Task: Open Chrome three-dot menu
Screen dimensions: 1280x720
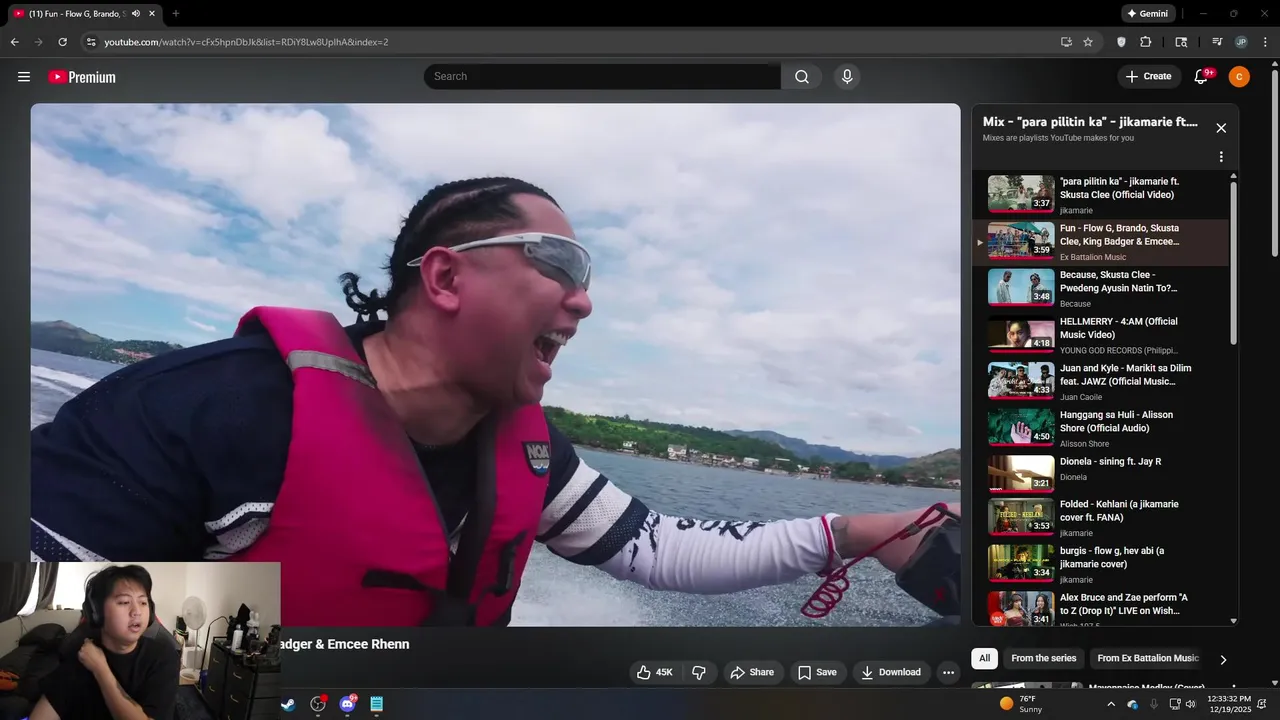Action: (1265, 42)
